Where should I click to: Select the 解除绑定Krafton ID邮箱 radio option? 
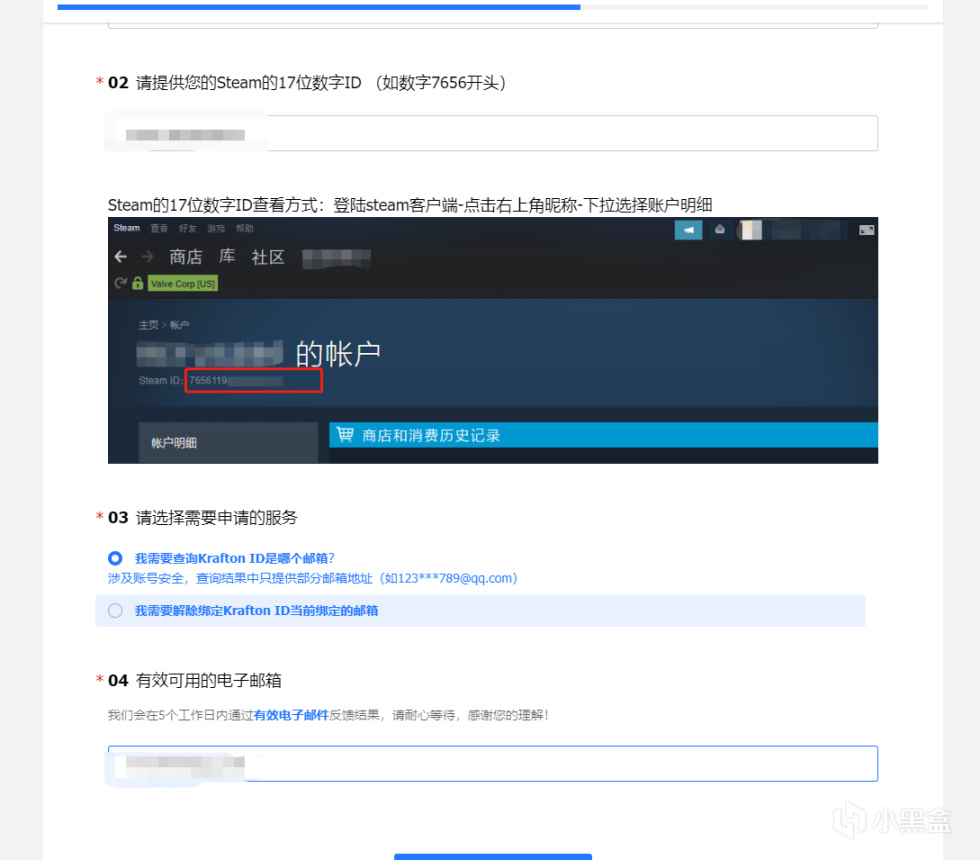(115, 610)
